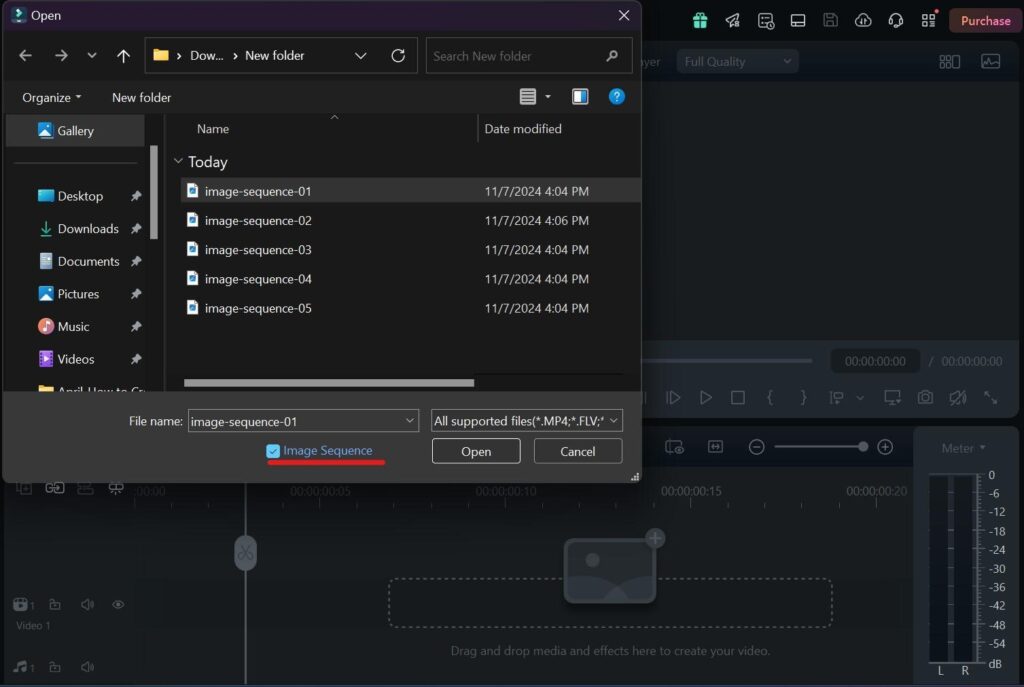
Task: Mute the Video 1 track
Action: pyautogui.click(x=87, y=604)
